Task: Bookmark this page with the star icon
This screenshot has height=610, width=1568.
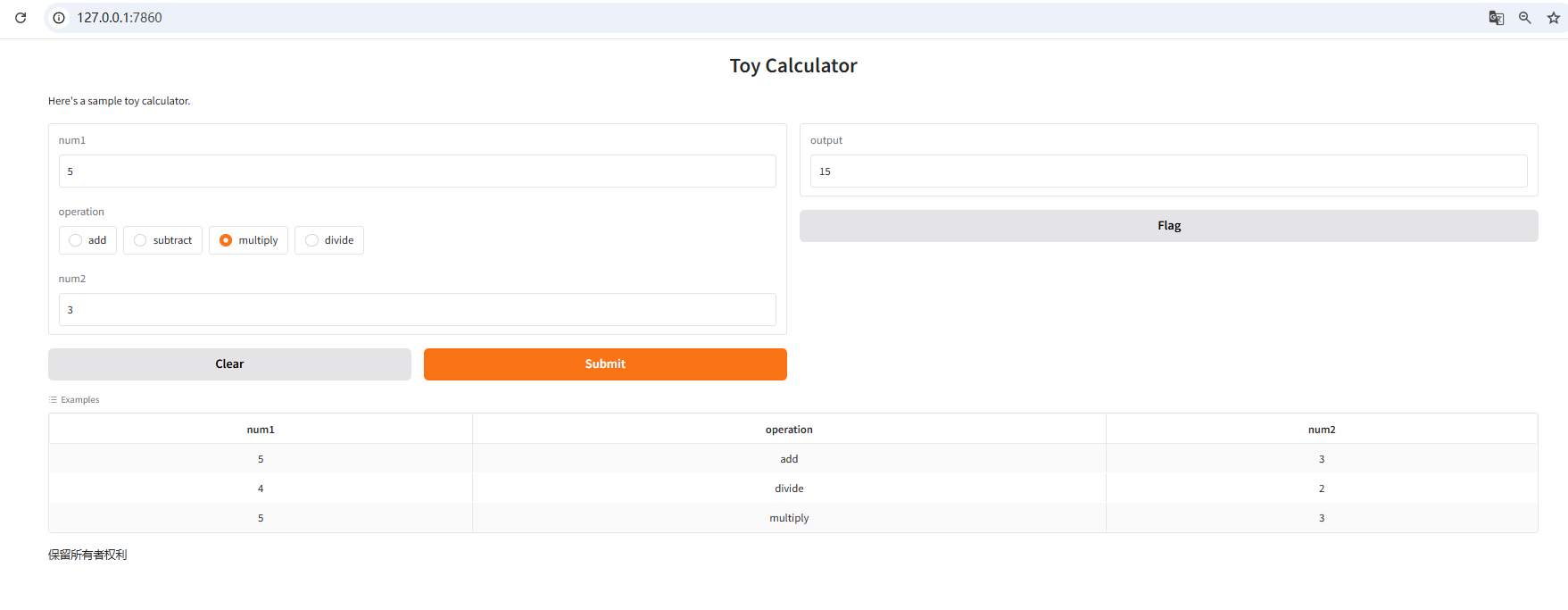Action: (x=1554, y=18)
